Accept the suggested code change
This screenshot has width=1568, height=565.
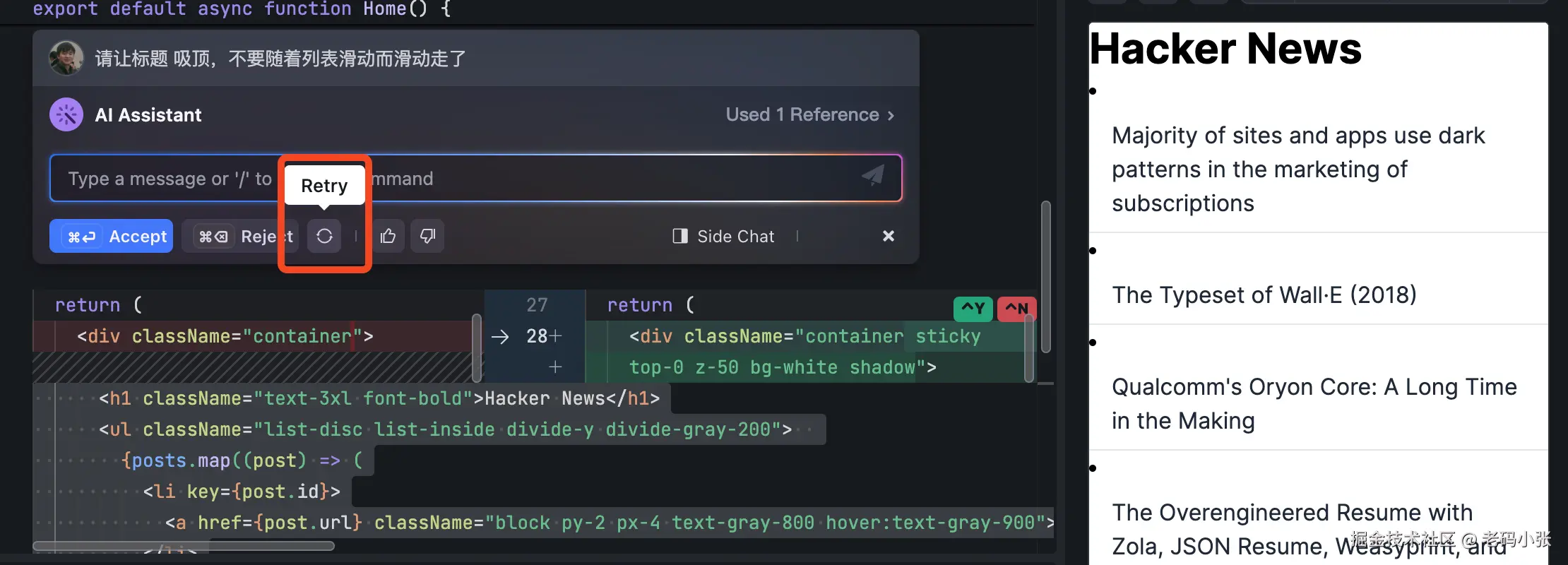(112, 236)
